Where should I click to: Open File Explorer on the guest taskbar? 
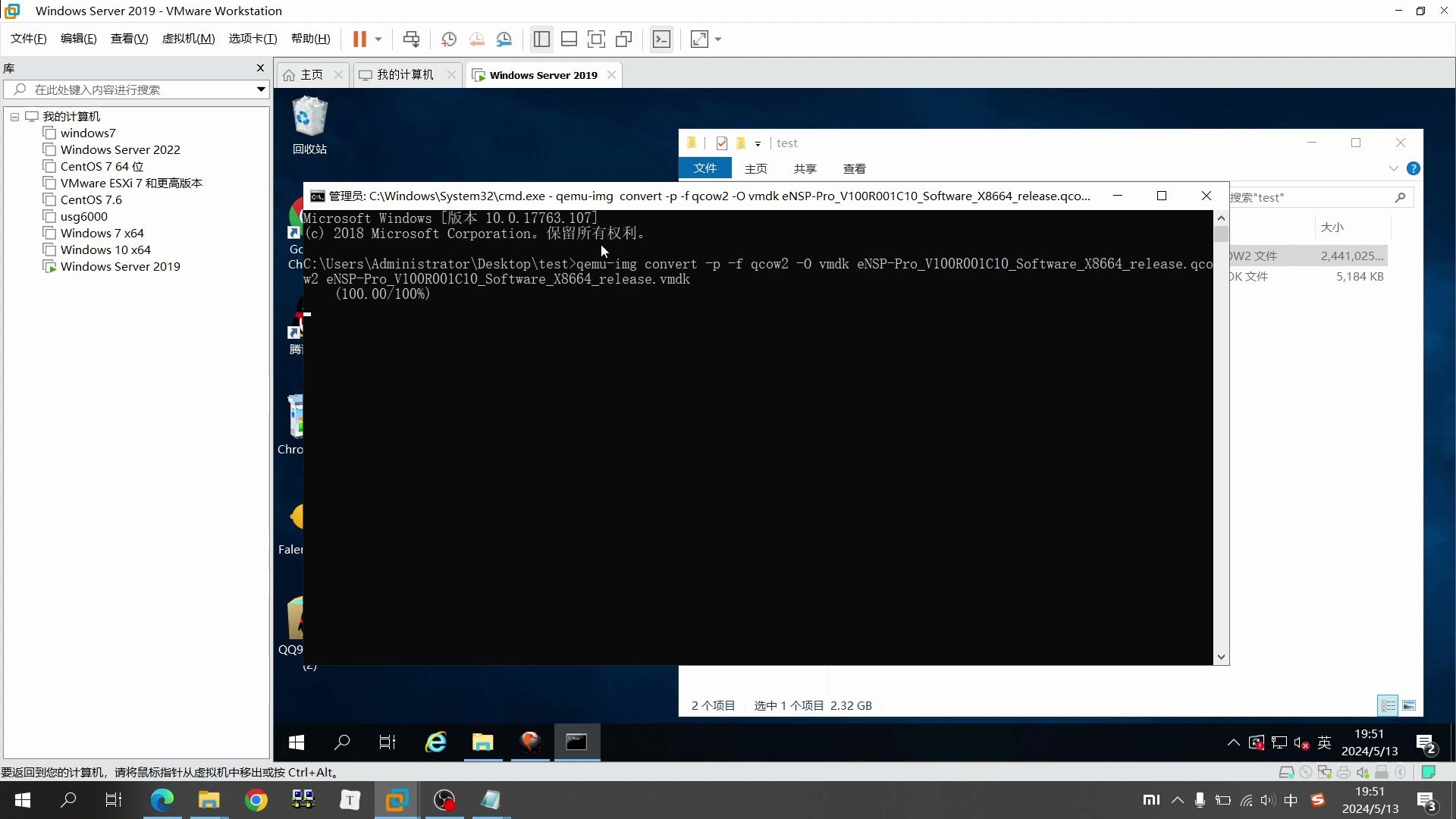click(x=483, y=742)
